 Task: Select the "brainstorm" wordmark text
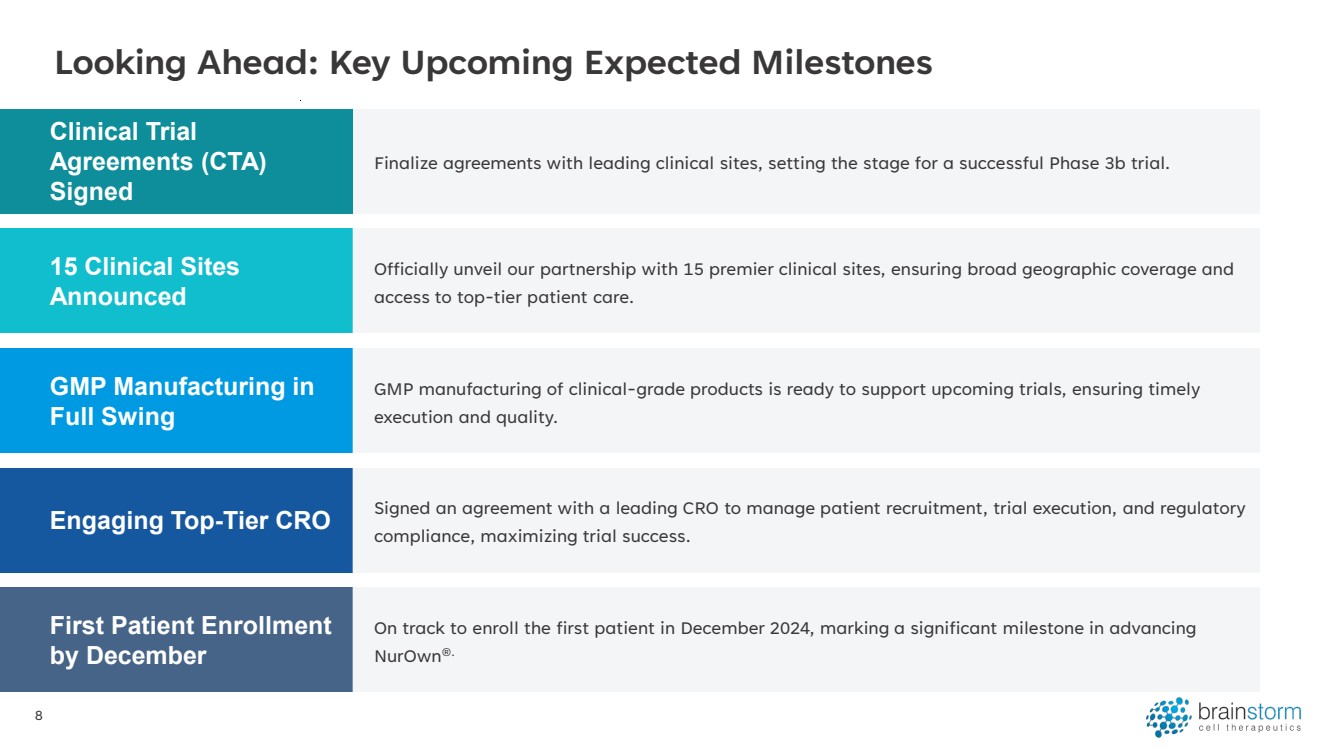pyautogui.click(x=1249, y=712)
